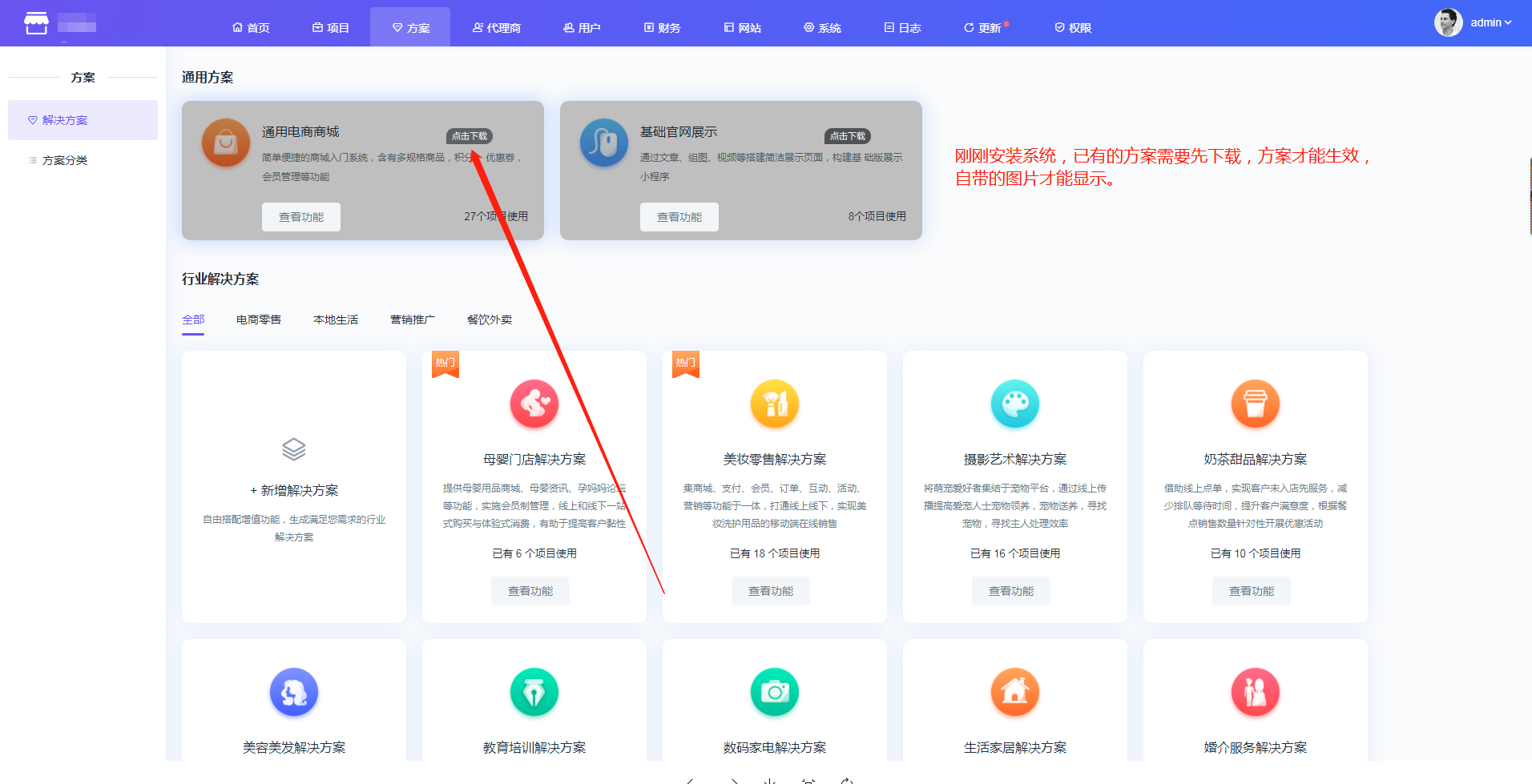Click the 美容美发解决方案 title
1532x784 pixels.
click(294, 747)
